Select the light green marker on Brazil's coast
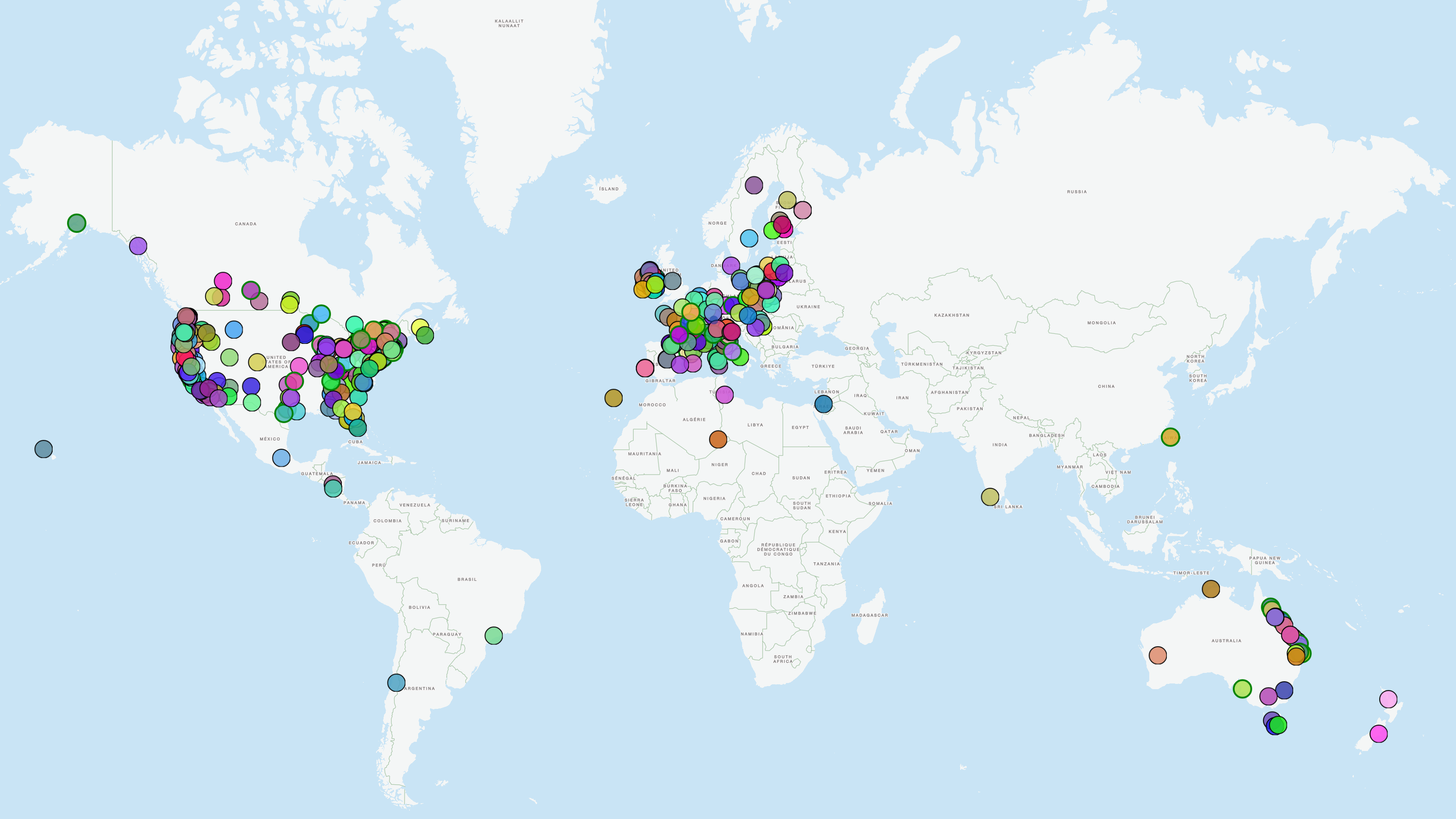Image resolution: width=1456 pixels, height=819 pixels. pyautogui.click(x=494, y=635)
